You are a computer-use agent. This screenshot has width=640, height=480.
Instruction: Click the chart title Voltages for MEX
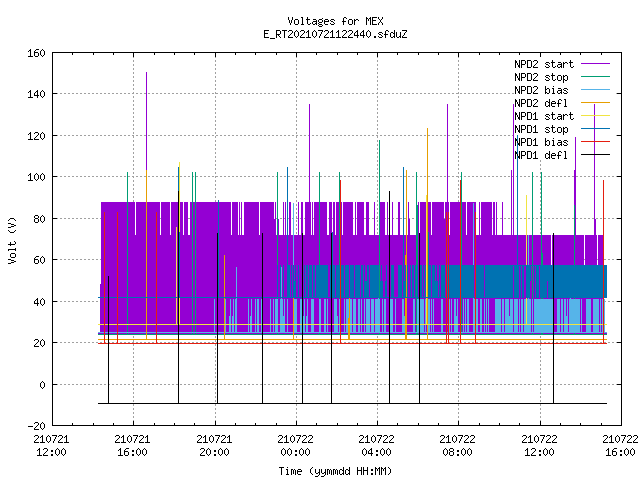pos(335,21)
